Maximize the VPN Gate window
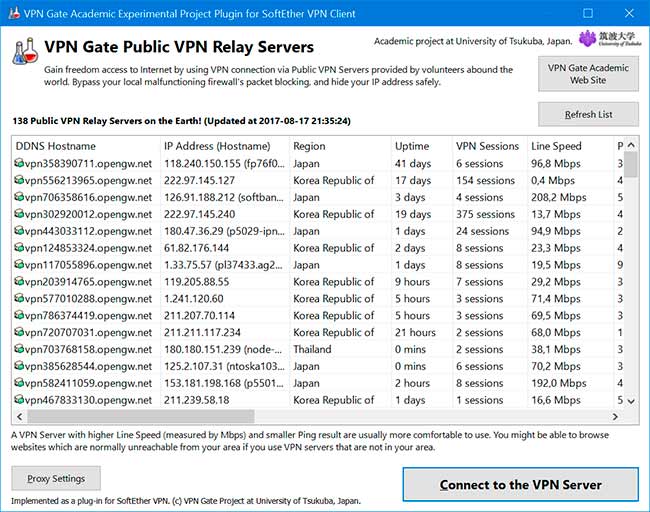The image size is (650, 512). click(x=587, y=13)
